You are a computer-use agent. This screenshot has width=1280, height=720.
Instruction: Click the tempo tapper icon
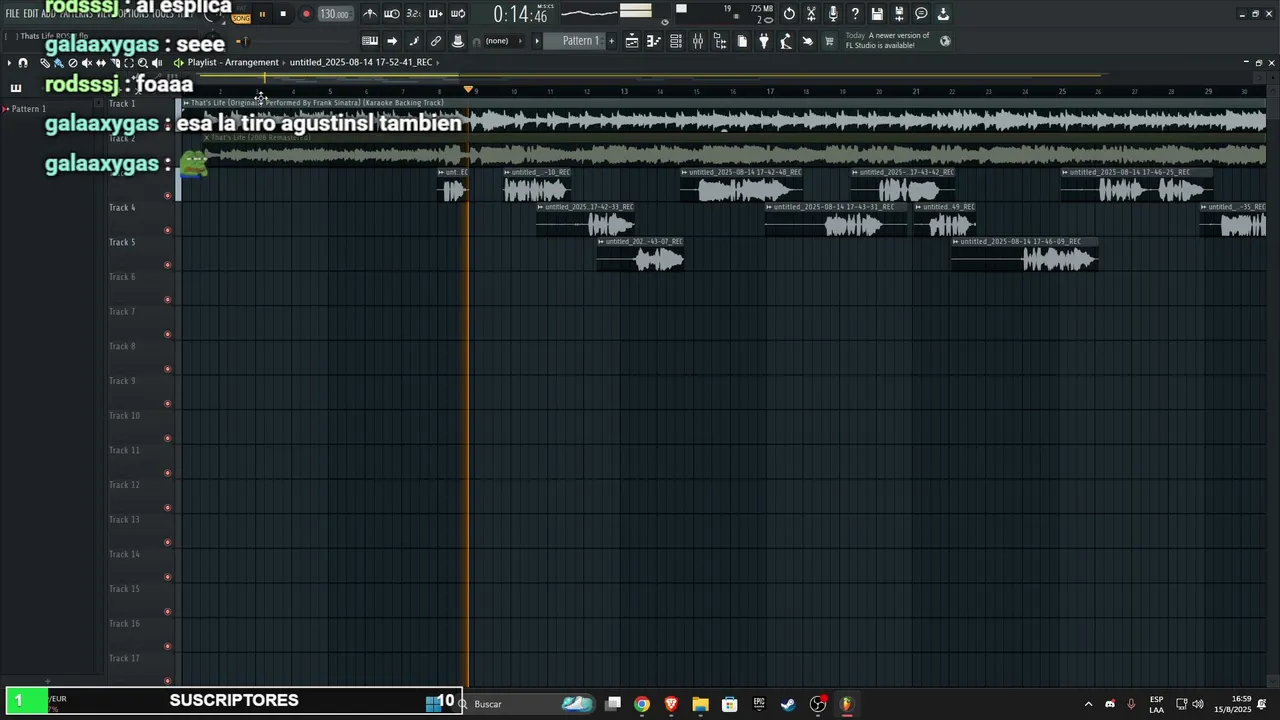786,41
